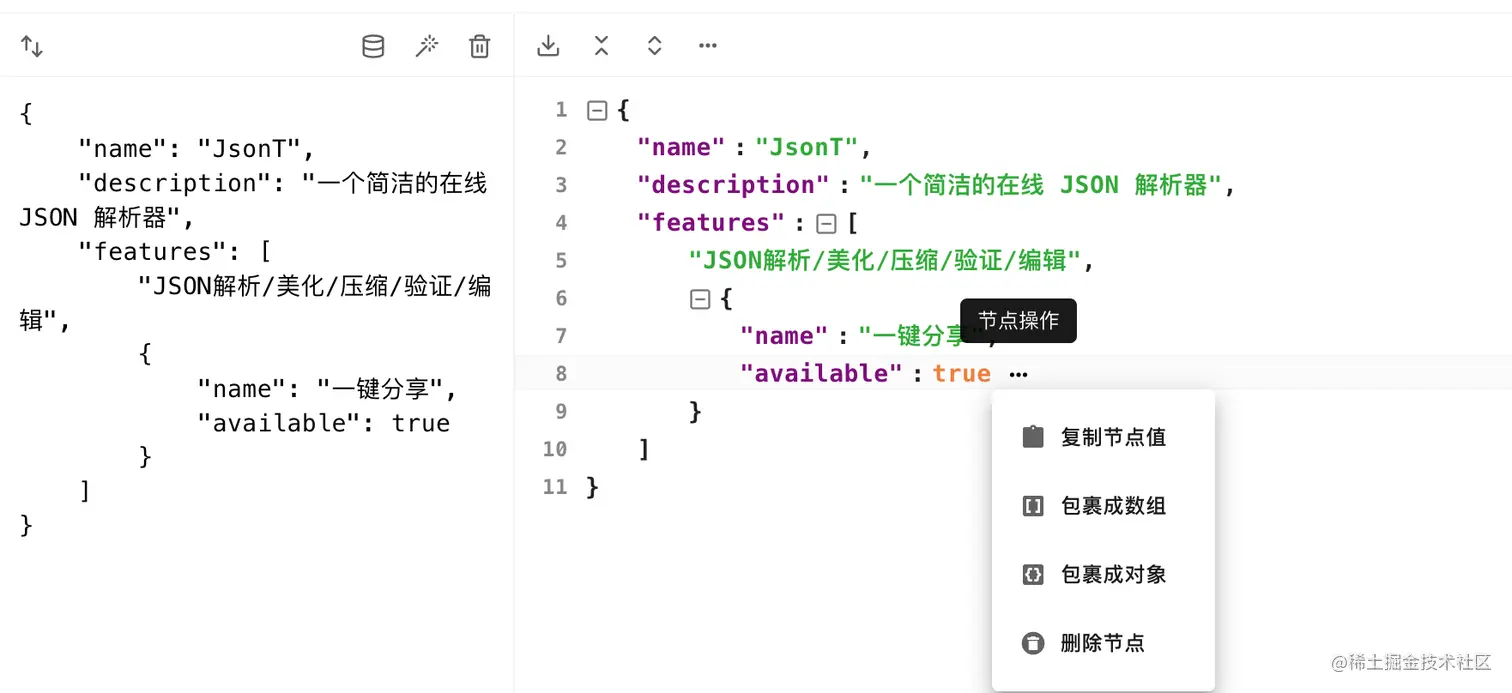Click "name": "JsonT" line in left editor
This screenshot has height=693, width=1512.
pyautogui.click(x=197, y=149)
